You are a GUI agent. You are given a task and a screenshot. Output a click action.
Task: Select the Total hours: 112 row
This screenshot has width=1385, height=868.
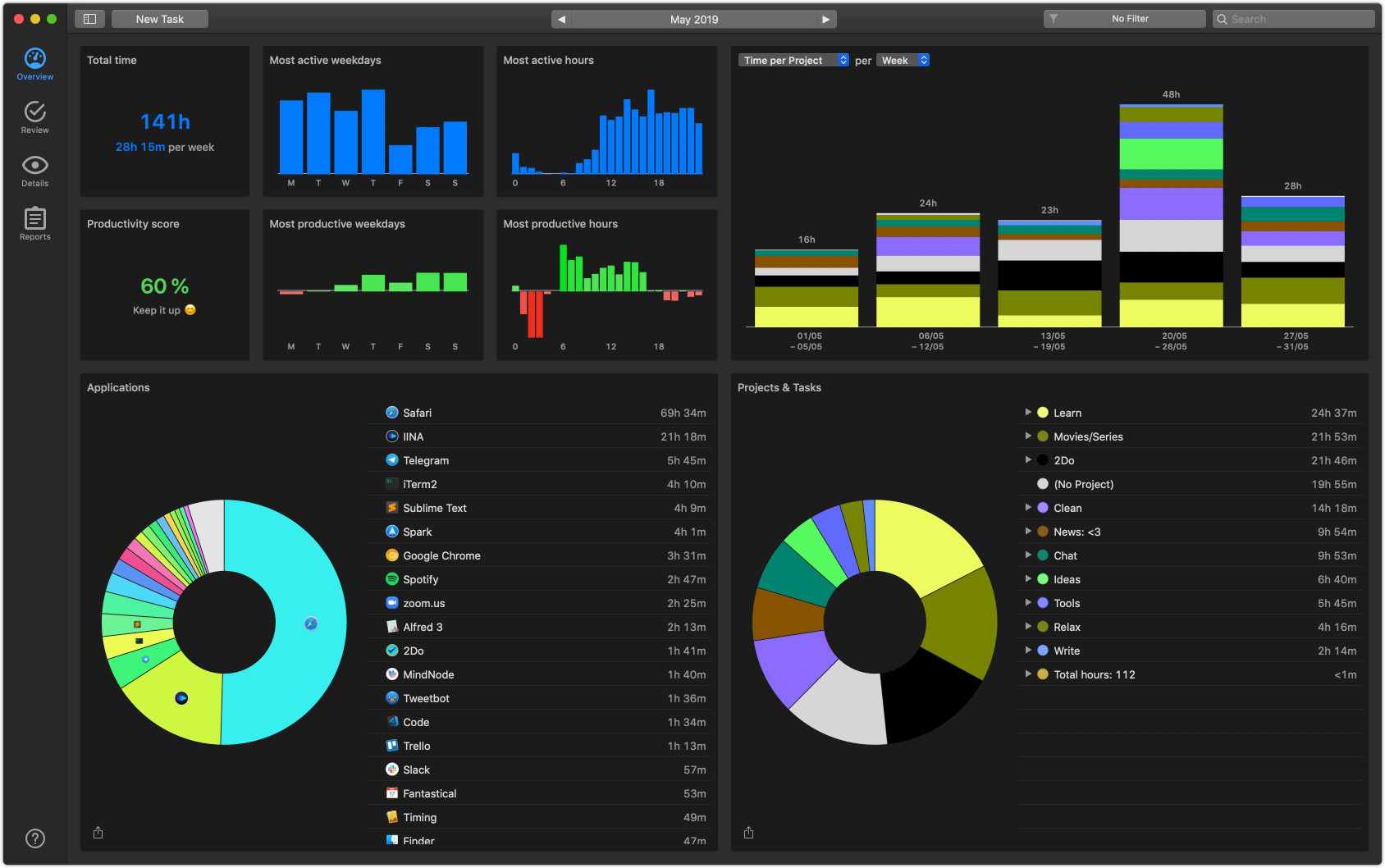[x=1190, y=674]
